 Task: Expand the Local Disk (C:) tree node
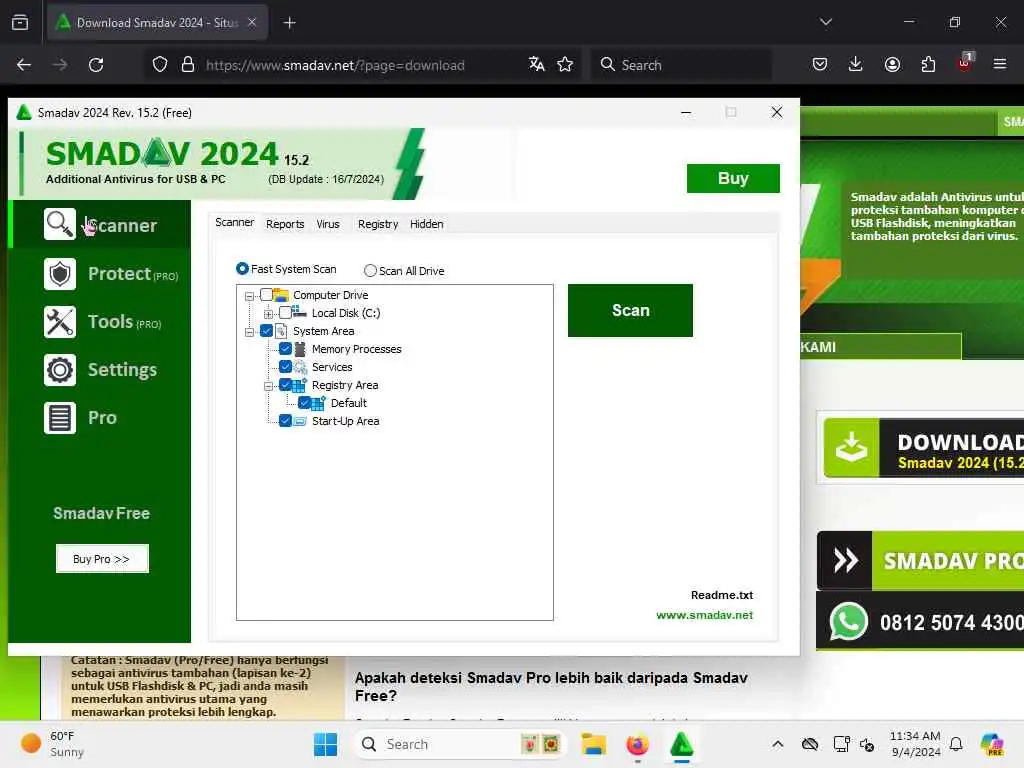coord(268,314)
